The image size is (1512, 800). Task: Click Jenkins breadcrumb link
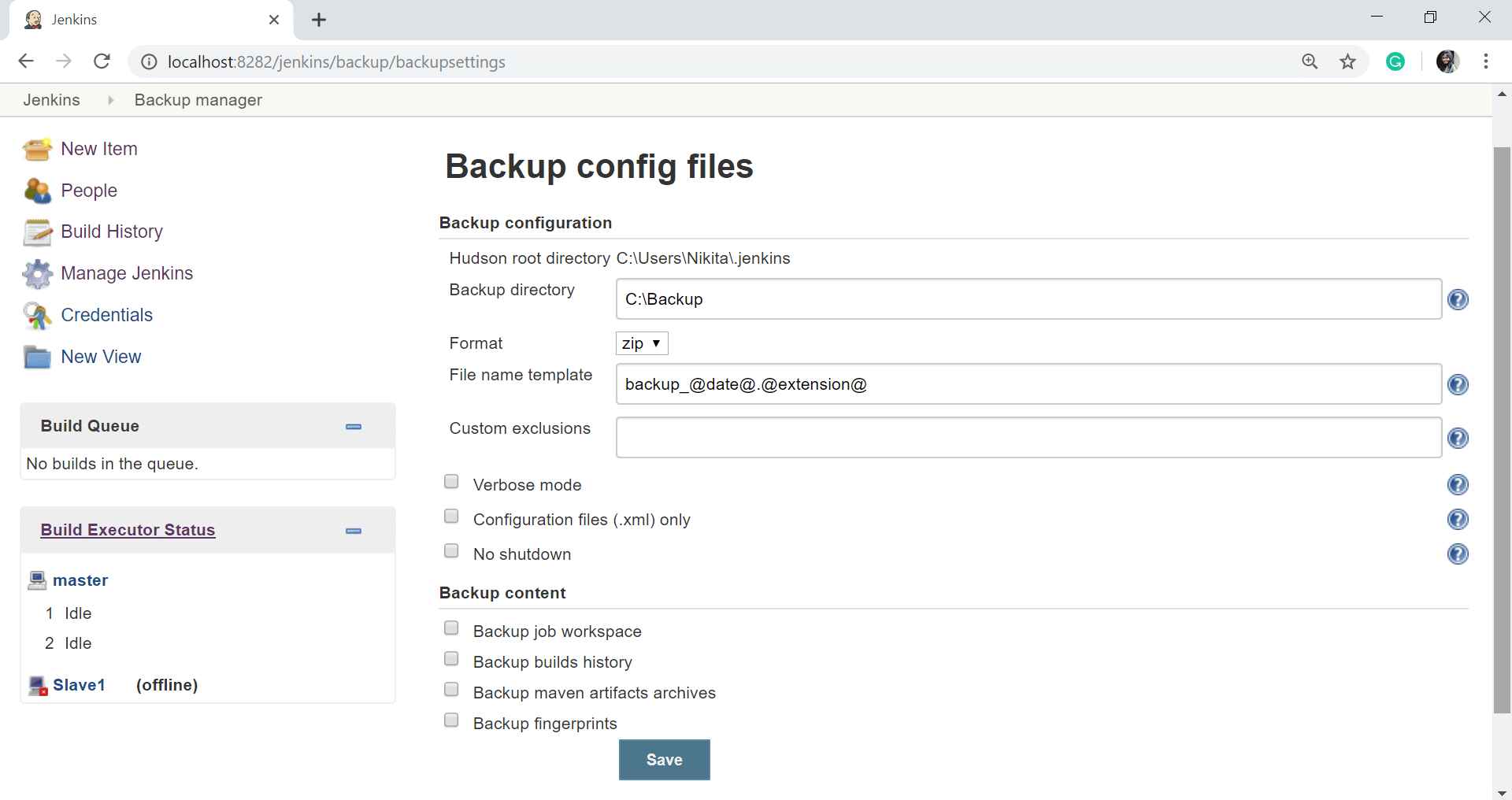click(52, 100)
